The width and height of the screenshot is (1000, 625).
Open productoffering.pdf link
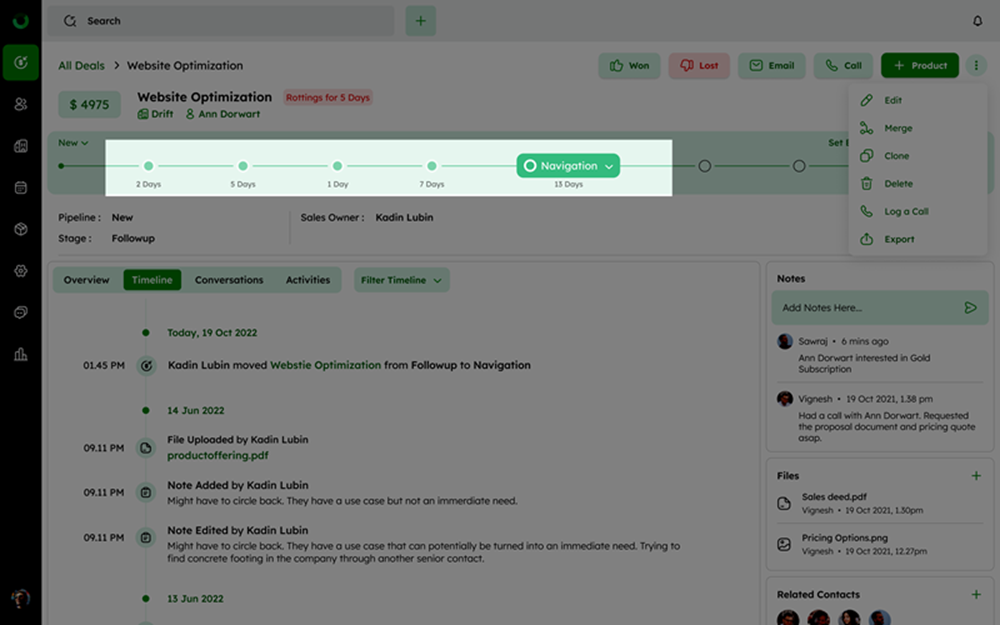coord(217,455)
